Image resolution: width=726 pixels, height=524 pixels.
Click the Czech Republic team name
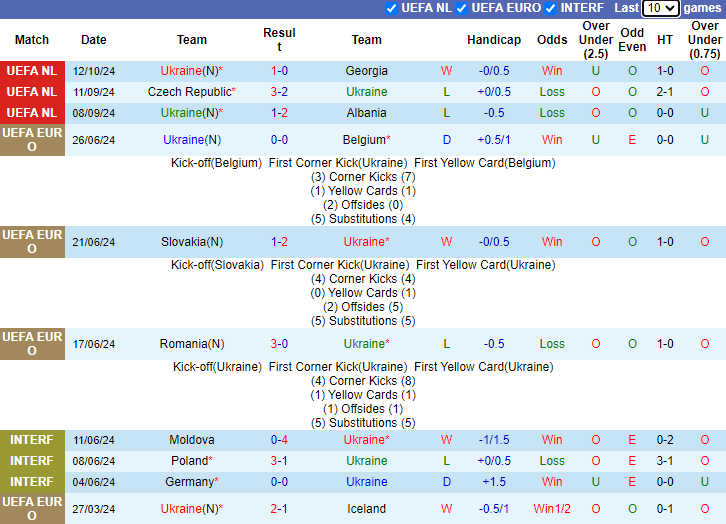click(188, 92)
